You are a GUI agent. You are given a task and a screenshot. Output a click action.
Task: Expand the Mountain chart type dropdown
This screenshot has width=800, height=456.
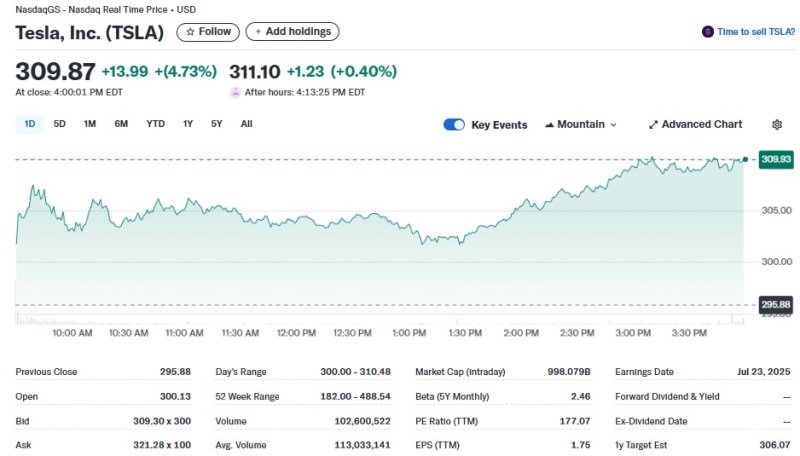613,125
